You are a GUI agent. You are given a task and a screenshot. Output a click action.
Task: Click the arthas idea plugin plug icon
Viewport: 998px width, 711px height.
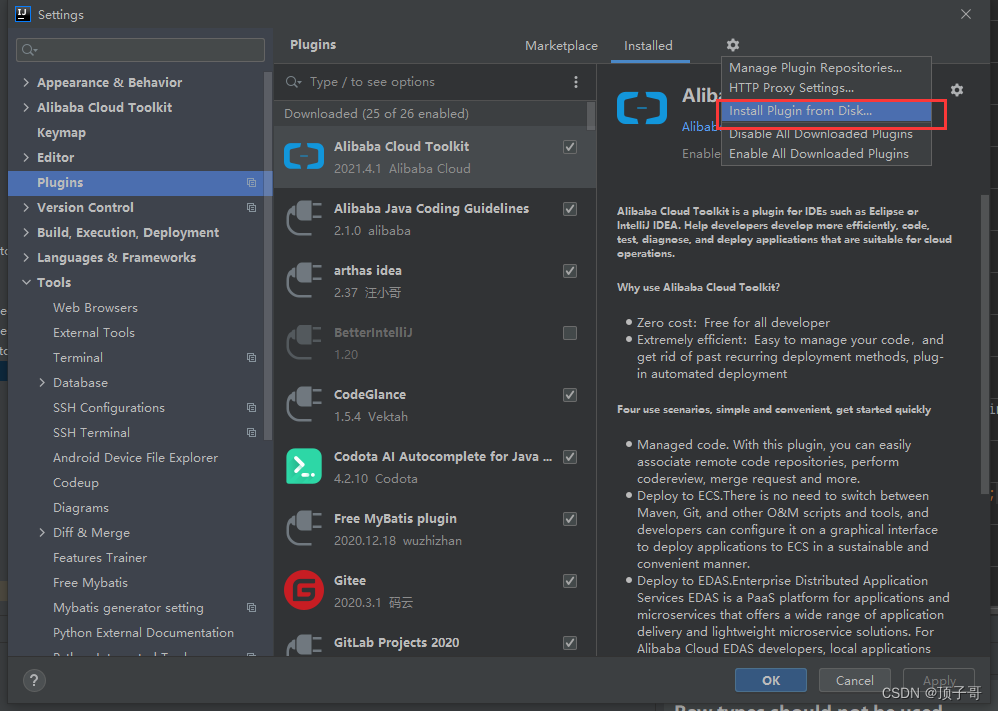coord(304,281)
